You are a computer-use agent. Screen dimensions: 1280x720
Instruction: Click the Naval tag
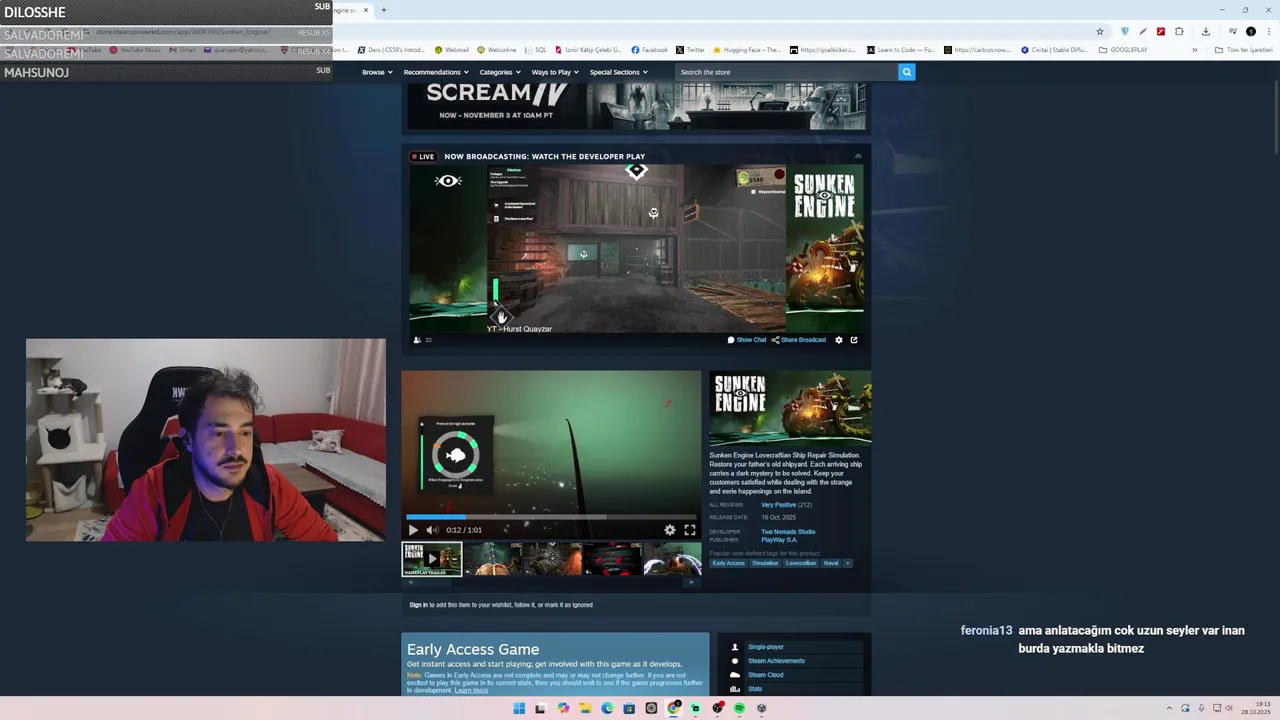click(831, 563)
